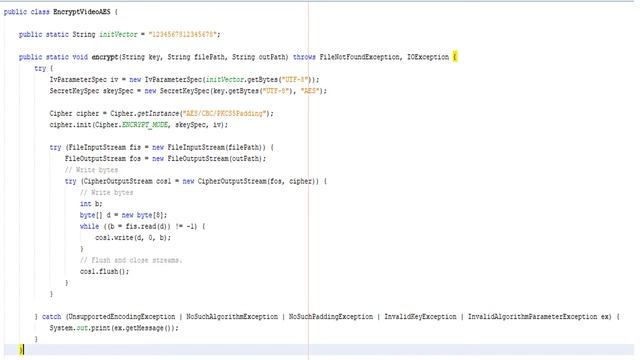Click the "SecretKeySpec skeySpec" declaration
640x360 pixels.
click(91, 91)
